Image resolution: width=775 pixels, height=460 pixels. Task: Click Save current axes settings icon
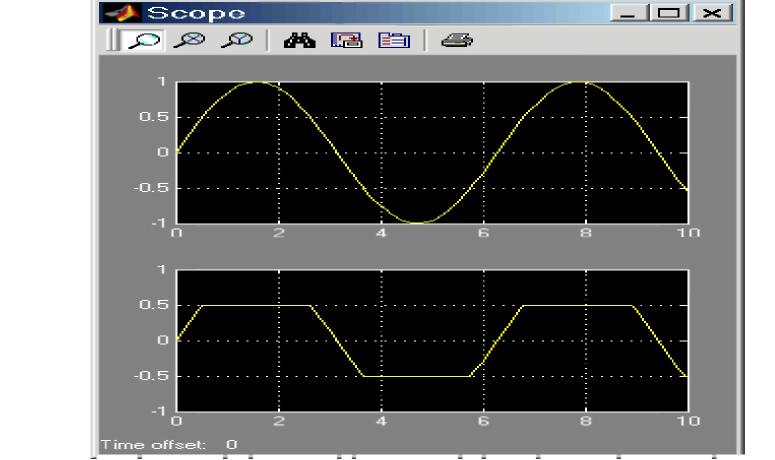pos(346,41)
